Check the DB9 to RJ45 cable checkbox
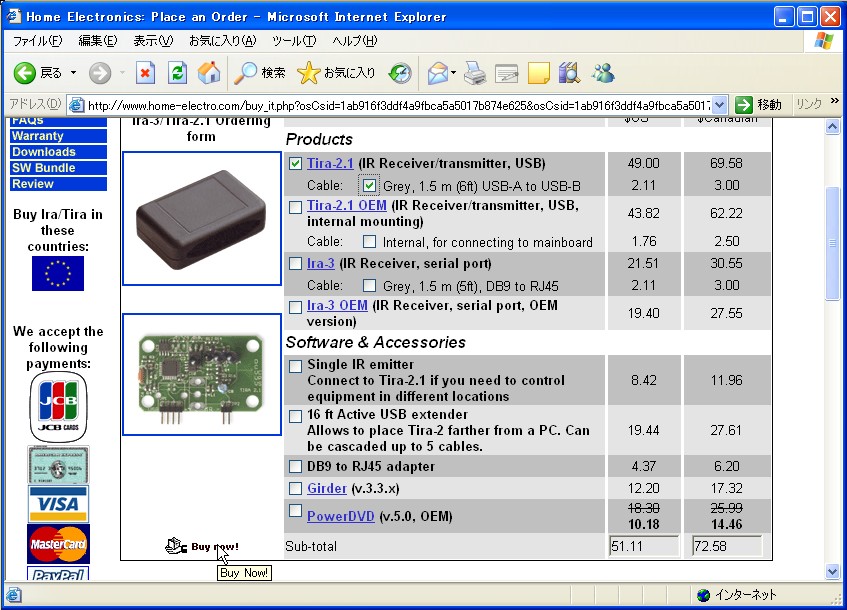 [369, 285]
